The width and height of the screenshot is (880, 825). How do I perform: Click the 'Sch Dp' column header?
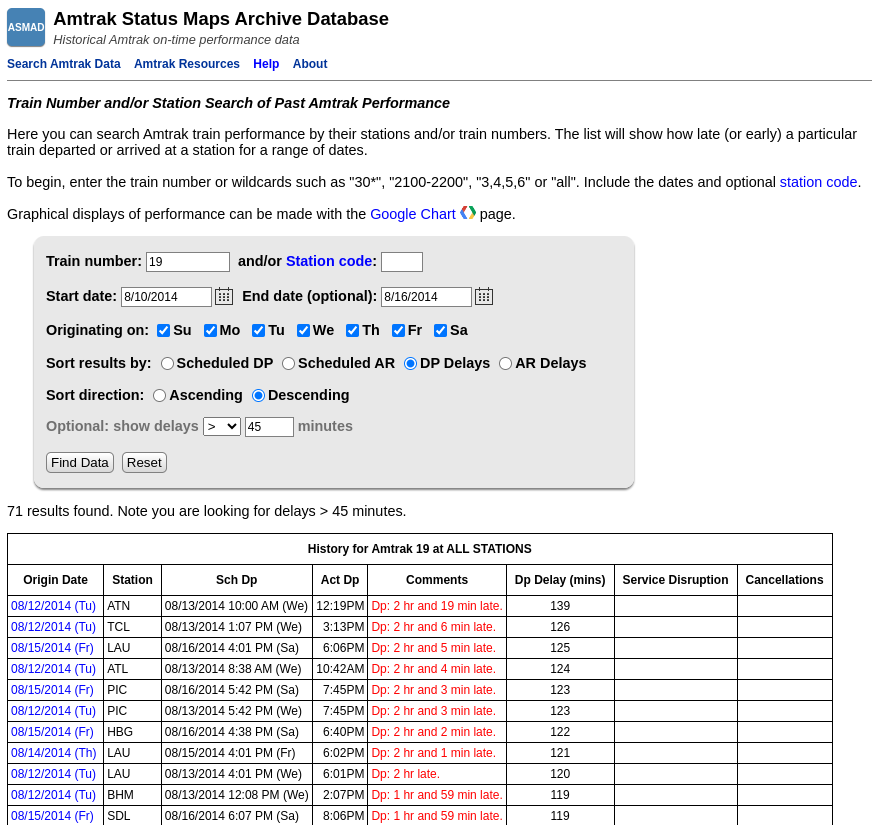pos(237,580)
